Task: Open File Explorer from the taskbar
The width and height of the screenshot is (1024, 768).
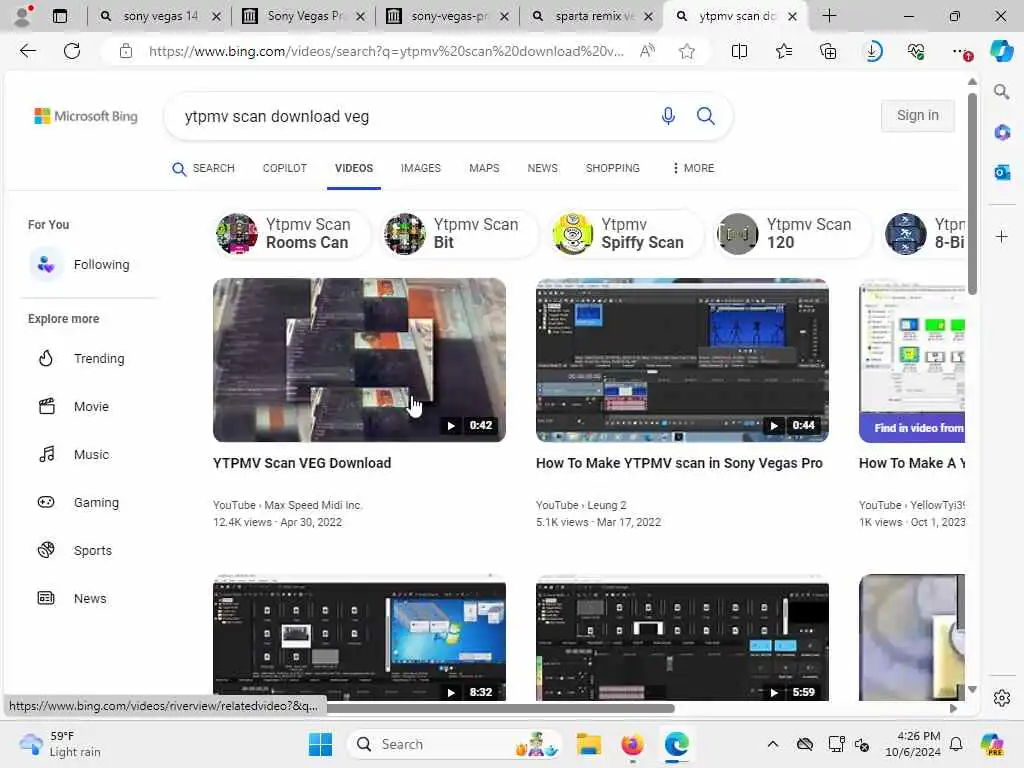Action: click(588, 744)
